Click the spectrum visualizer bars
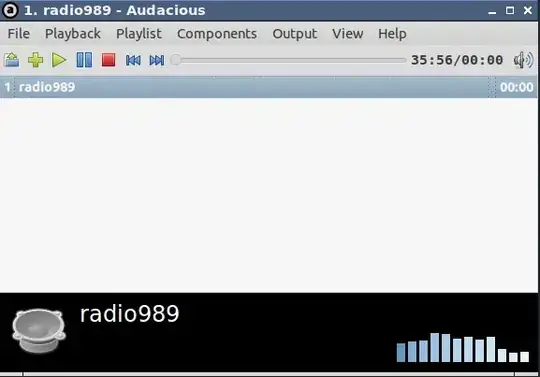Viewport: 540px width, 377px height. click(463, 347)
